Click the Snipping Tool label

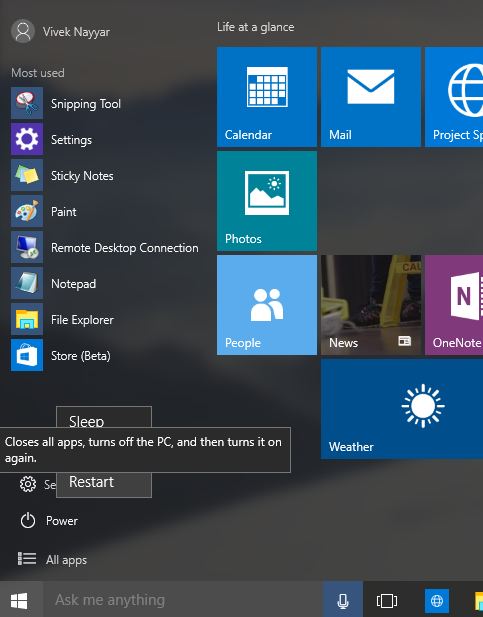tap(86, 104)
